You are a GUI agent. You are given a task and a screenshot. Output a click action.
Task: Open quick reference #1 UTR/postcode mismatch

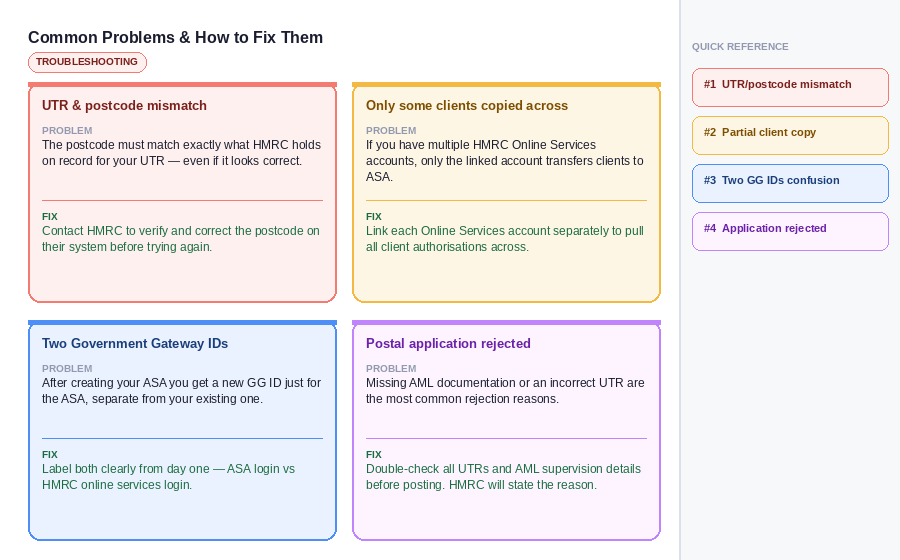(789, 86)
